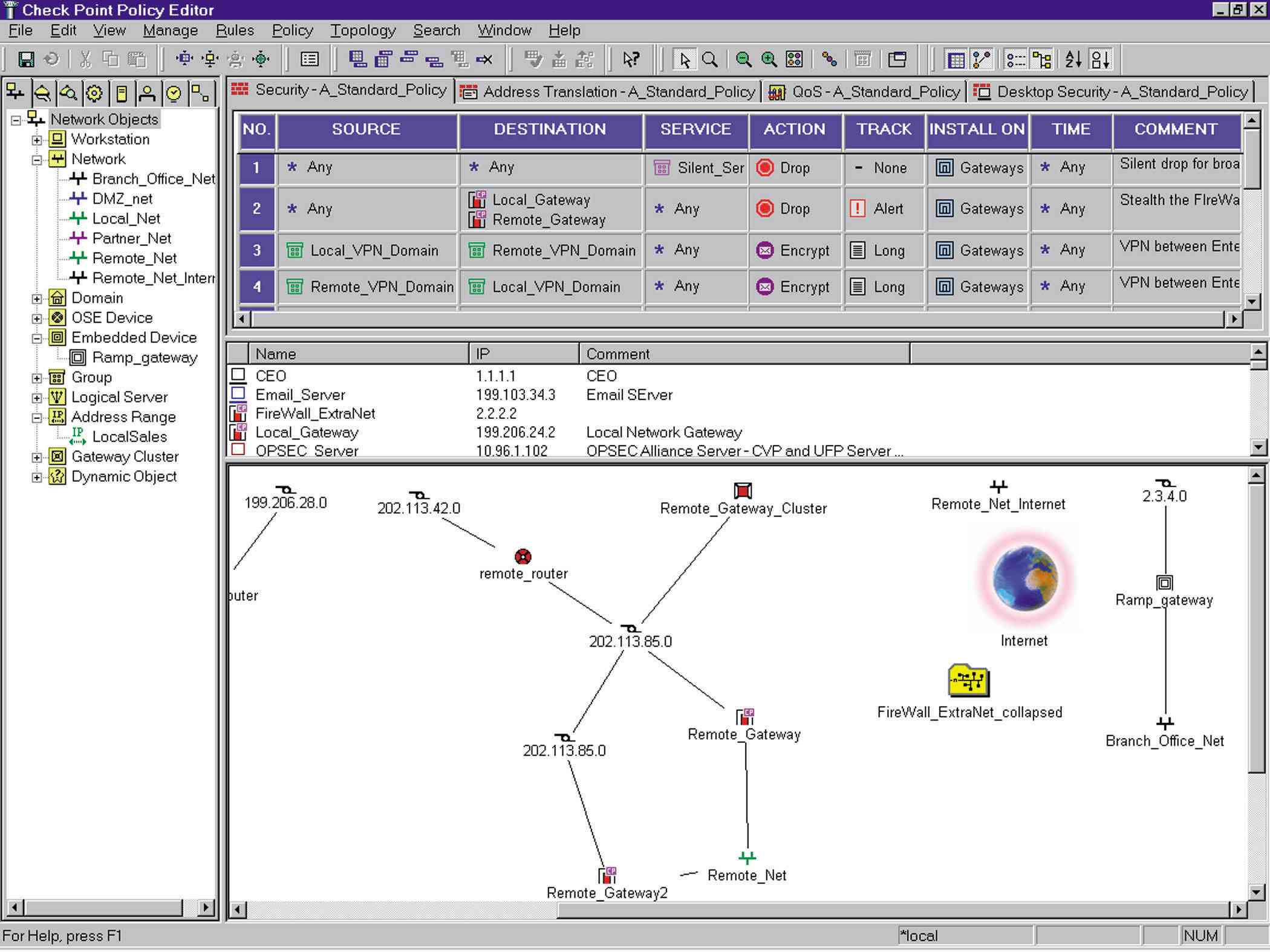This screenshot has height=952, width=1270.
Task: Open the Time objects clock tab
Action: [x=174, y=93]
